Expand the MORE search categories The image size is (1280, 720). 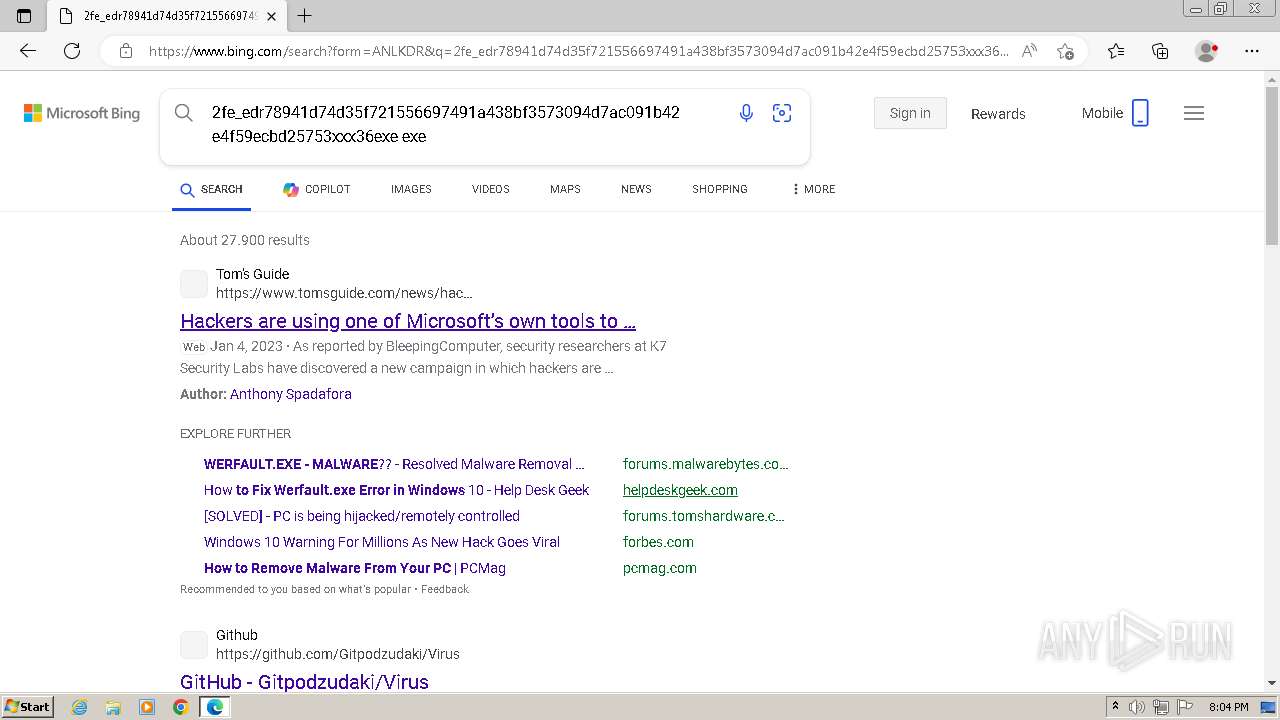coord(813,189)
